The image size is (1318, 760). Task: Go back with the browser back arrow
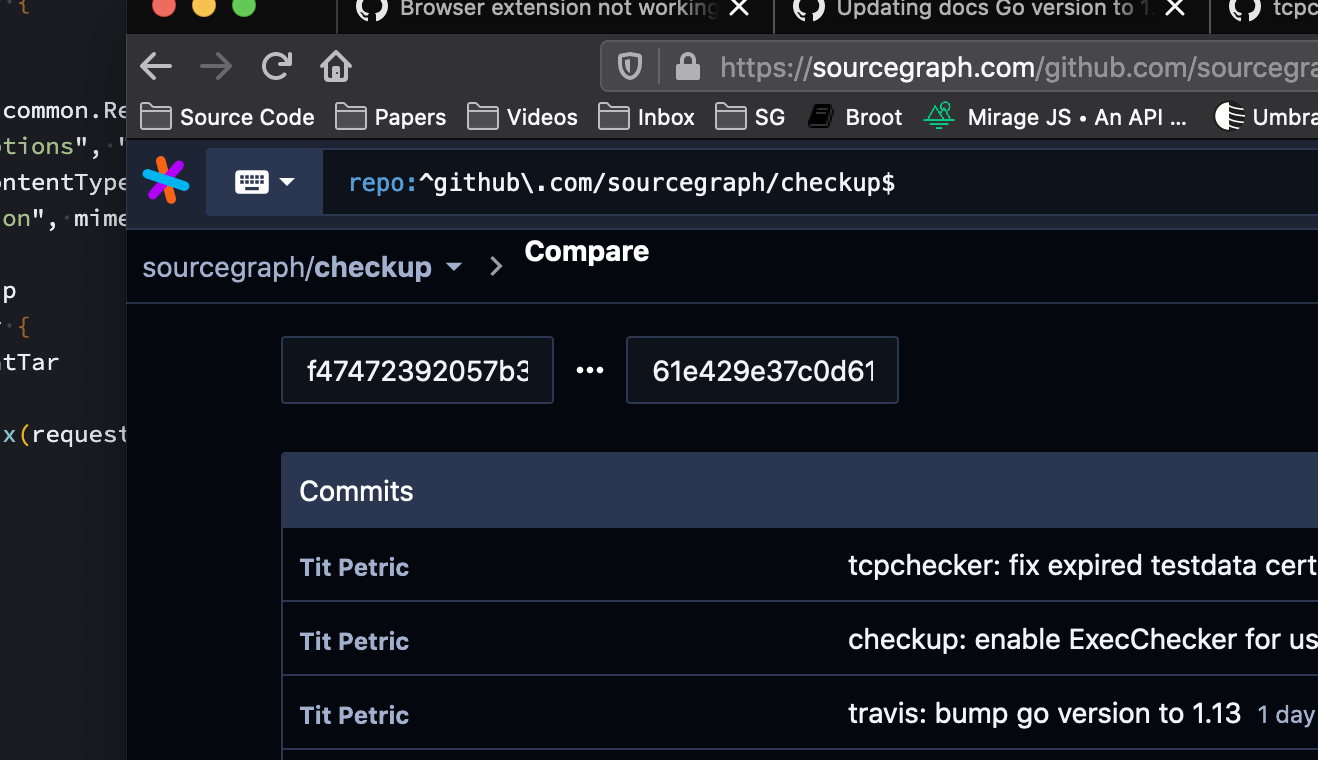click(156, 67)
